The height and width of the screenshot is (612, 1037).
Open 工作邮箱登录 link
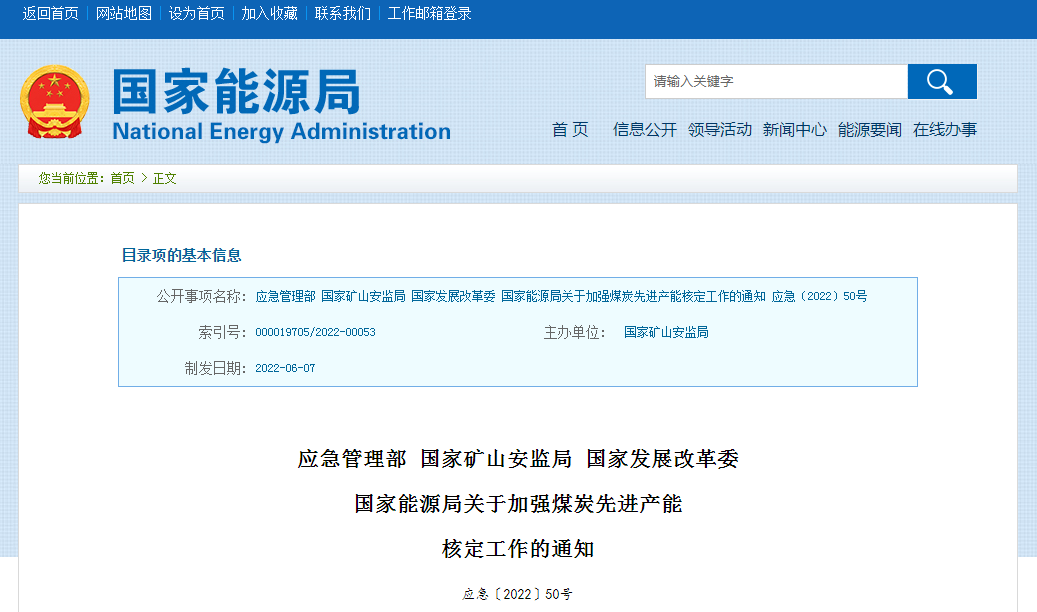429,13
